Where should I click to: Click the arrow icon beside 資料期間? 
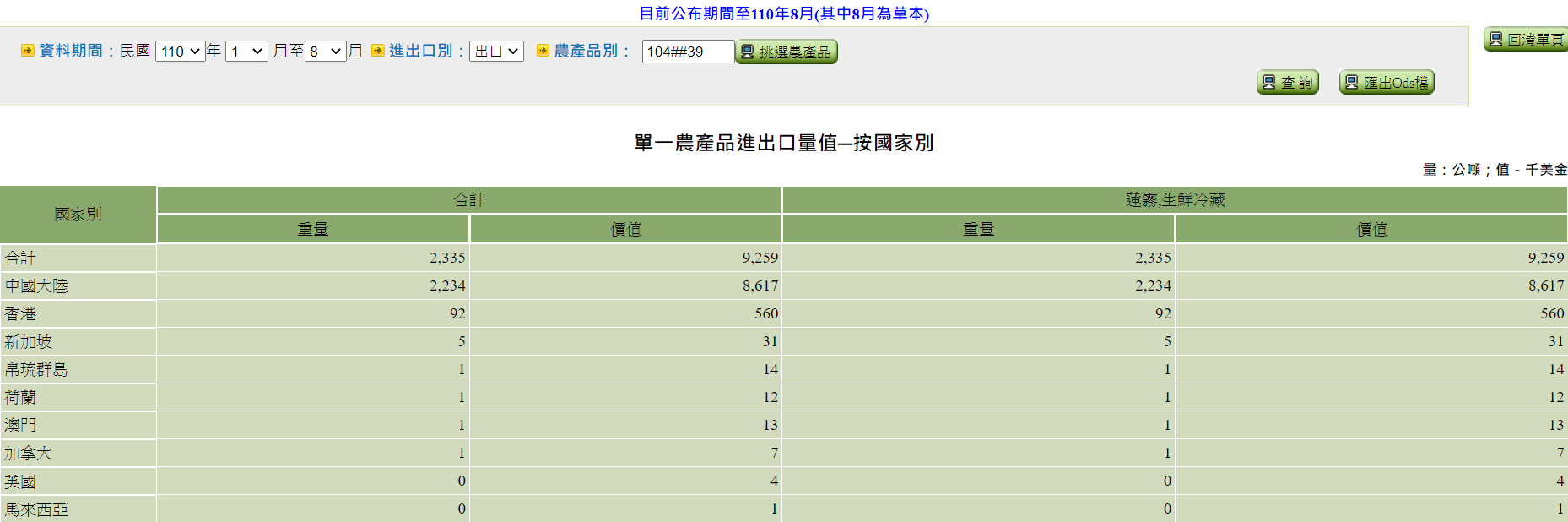point(28,51)
